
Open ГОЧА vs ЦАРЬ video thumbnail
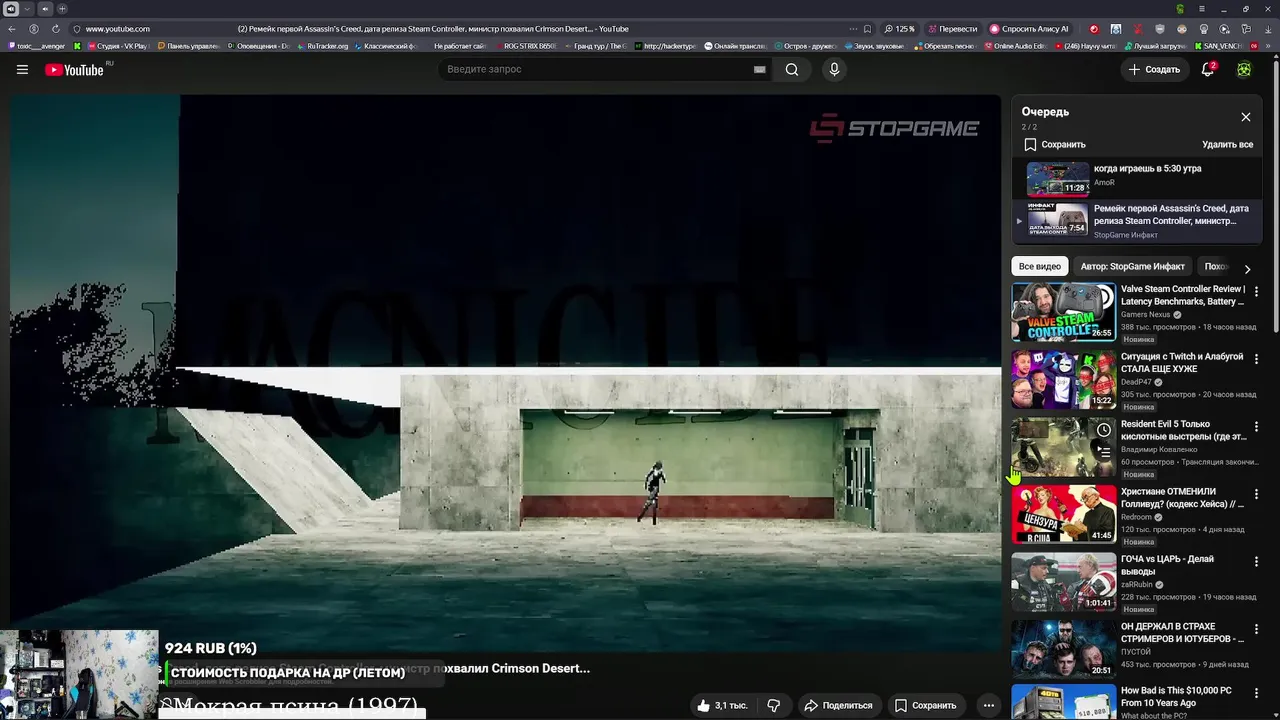(x=1063, y=582)
